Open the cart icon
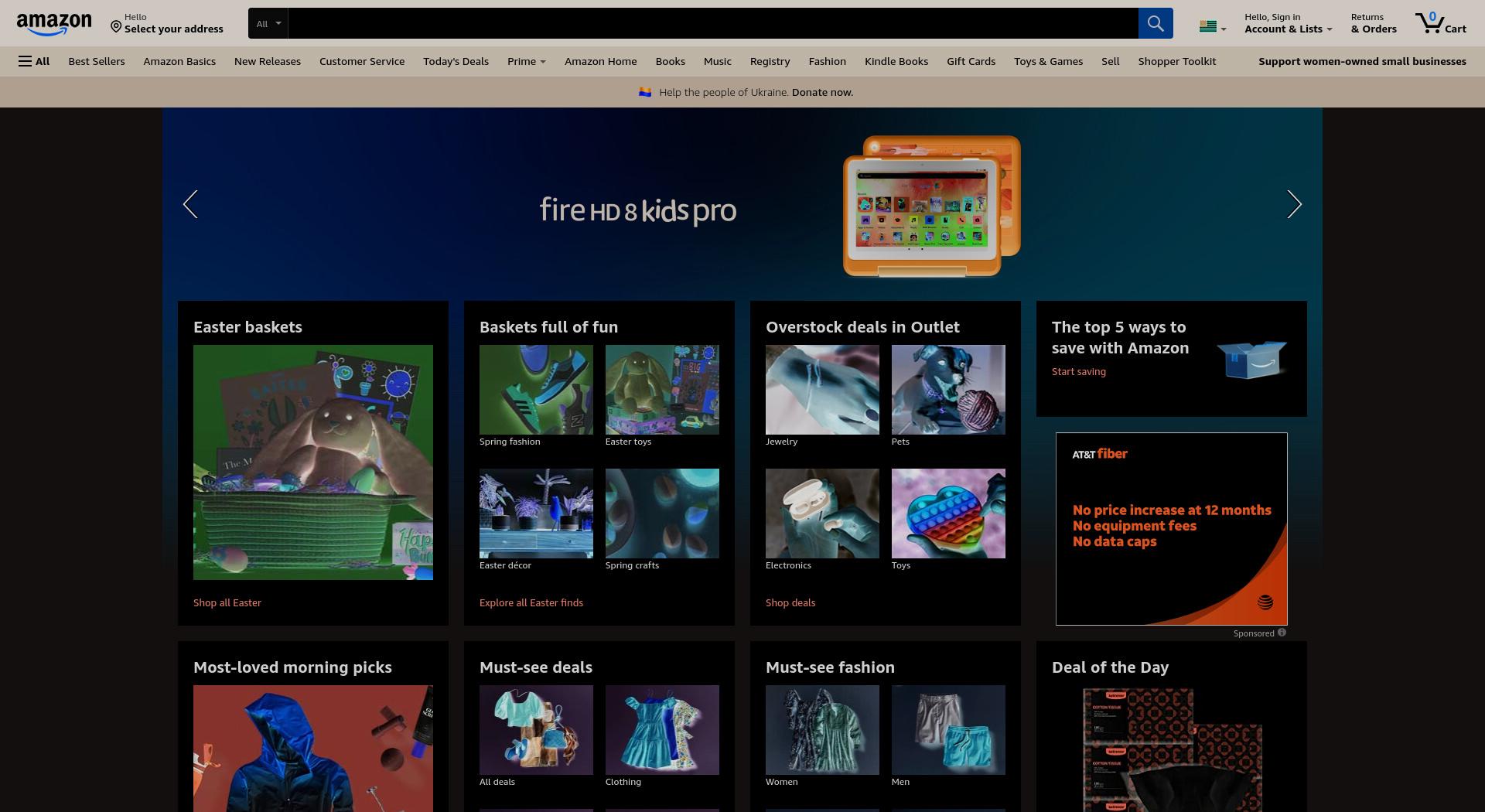The height and width of the screenshot is (812, 1485). tap(1440, 23)
